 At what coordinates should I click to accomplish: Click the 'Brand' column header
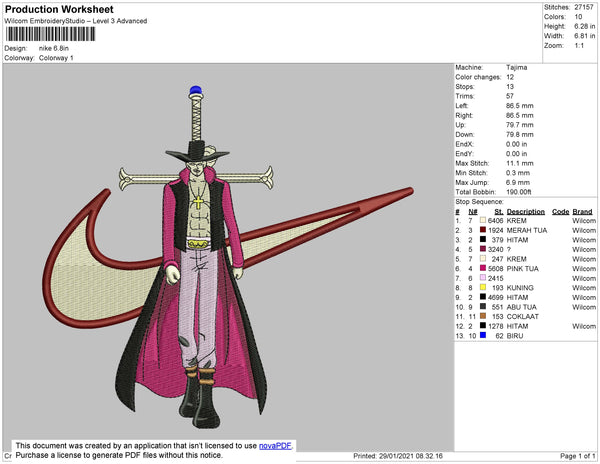(582, 212)
